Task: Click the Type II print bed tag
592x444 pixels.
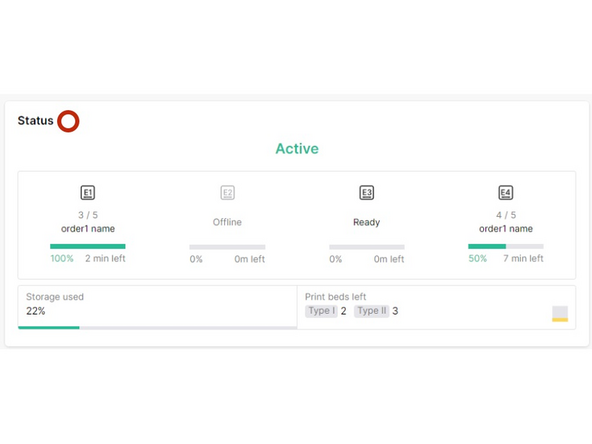Action: click(x=372, y=311)
